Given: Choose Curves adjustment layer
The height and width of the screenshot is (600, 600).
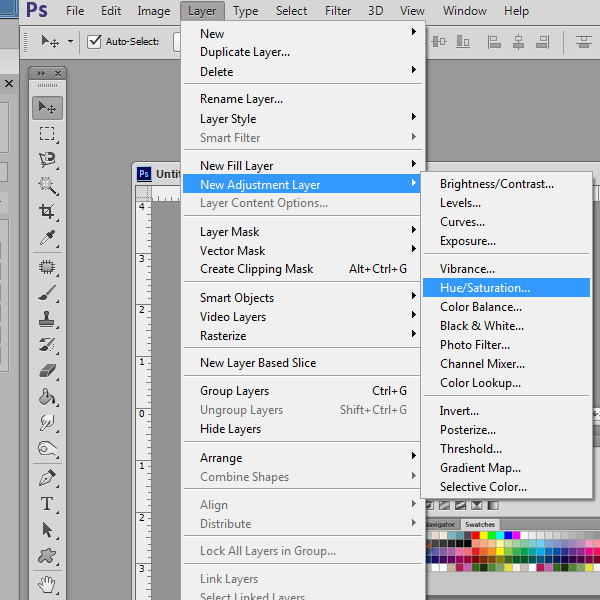Looking at the screenshot, I should pos(462,222).
